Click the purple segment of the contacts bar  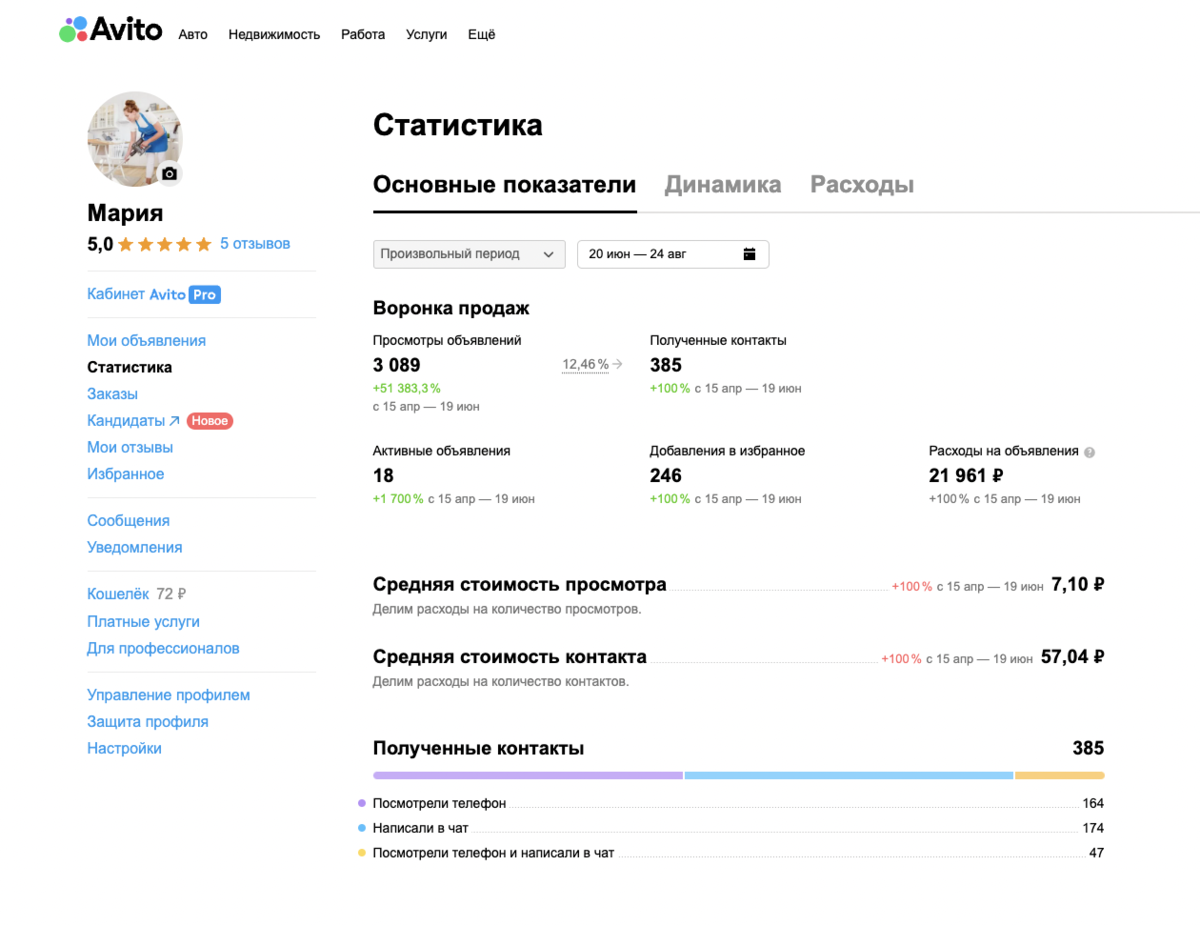click(528, 775)
